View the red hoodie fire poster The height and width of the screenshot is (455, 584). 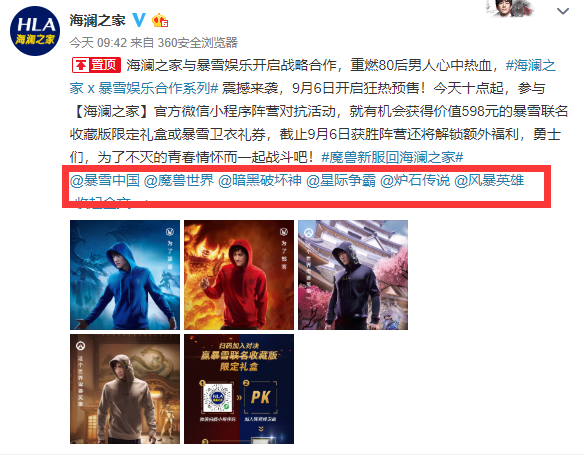[239, 275]
